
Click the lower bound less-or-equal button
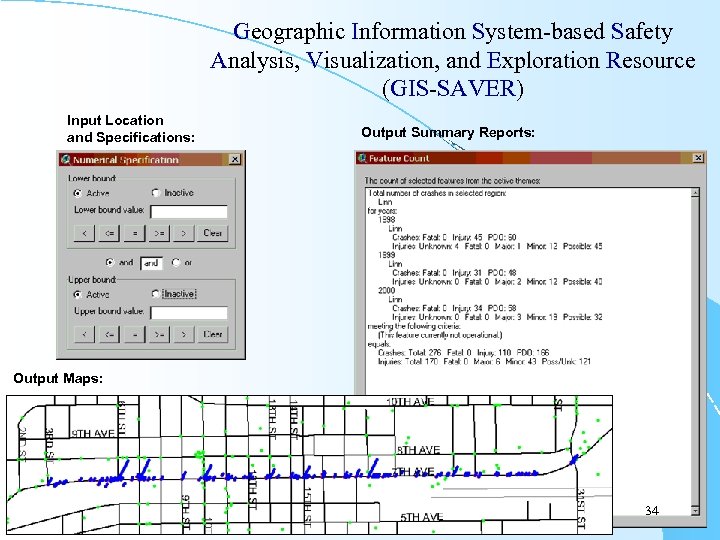pos(110,233)
